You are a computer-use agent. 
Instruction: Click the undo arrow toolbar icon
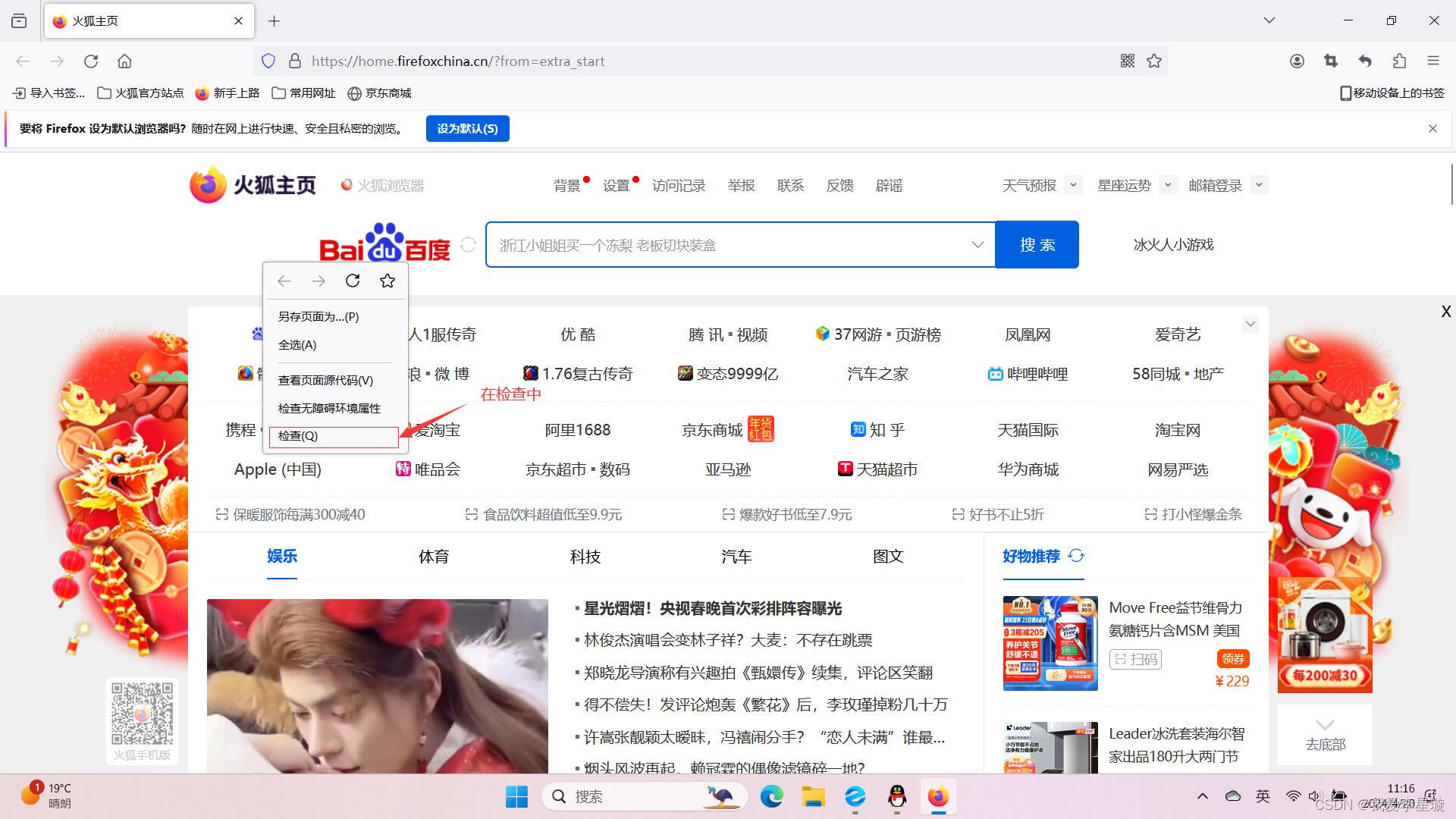[1365, 61]
